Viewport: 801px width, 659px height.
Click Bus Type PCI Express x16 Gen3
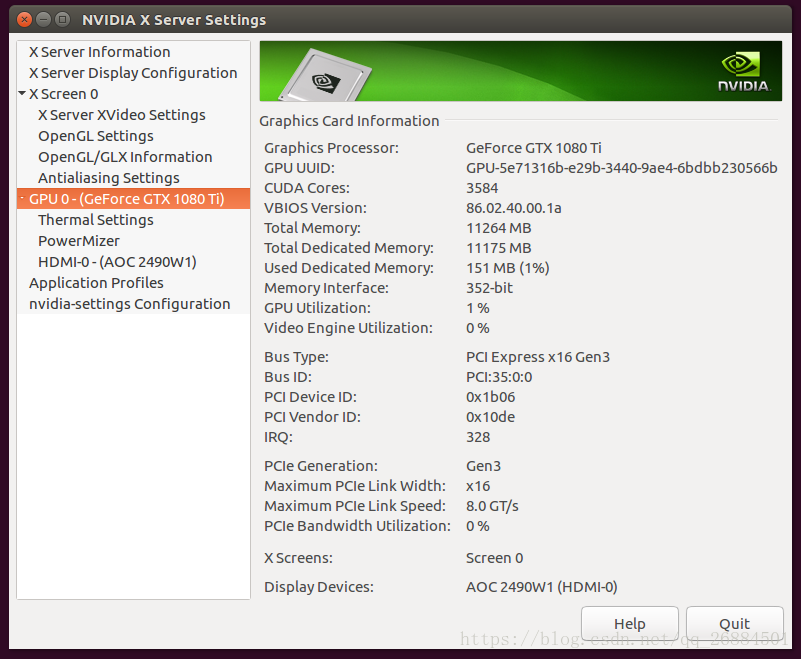coord(538,357)
